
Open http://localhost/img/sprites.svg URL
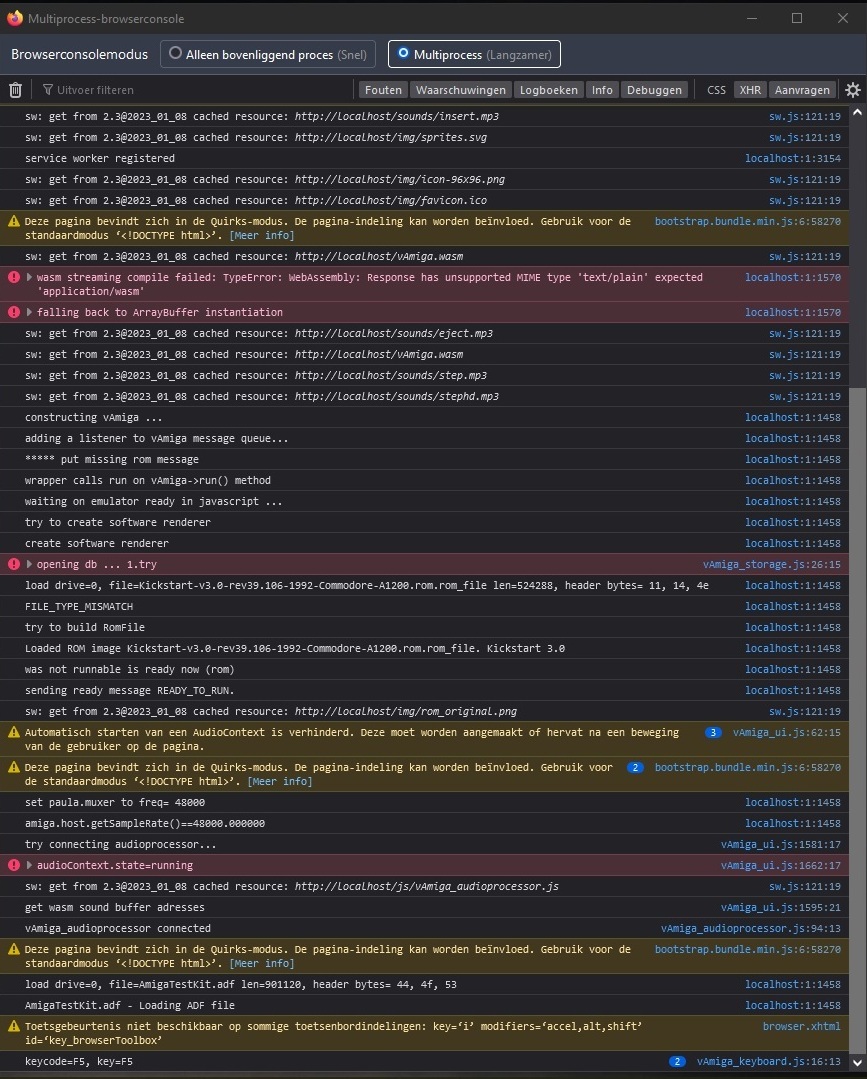(x=391, y=137)
